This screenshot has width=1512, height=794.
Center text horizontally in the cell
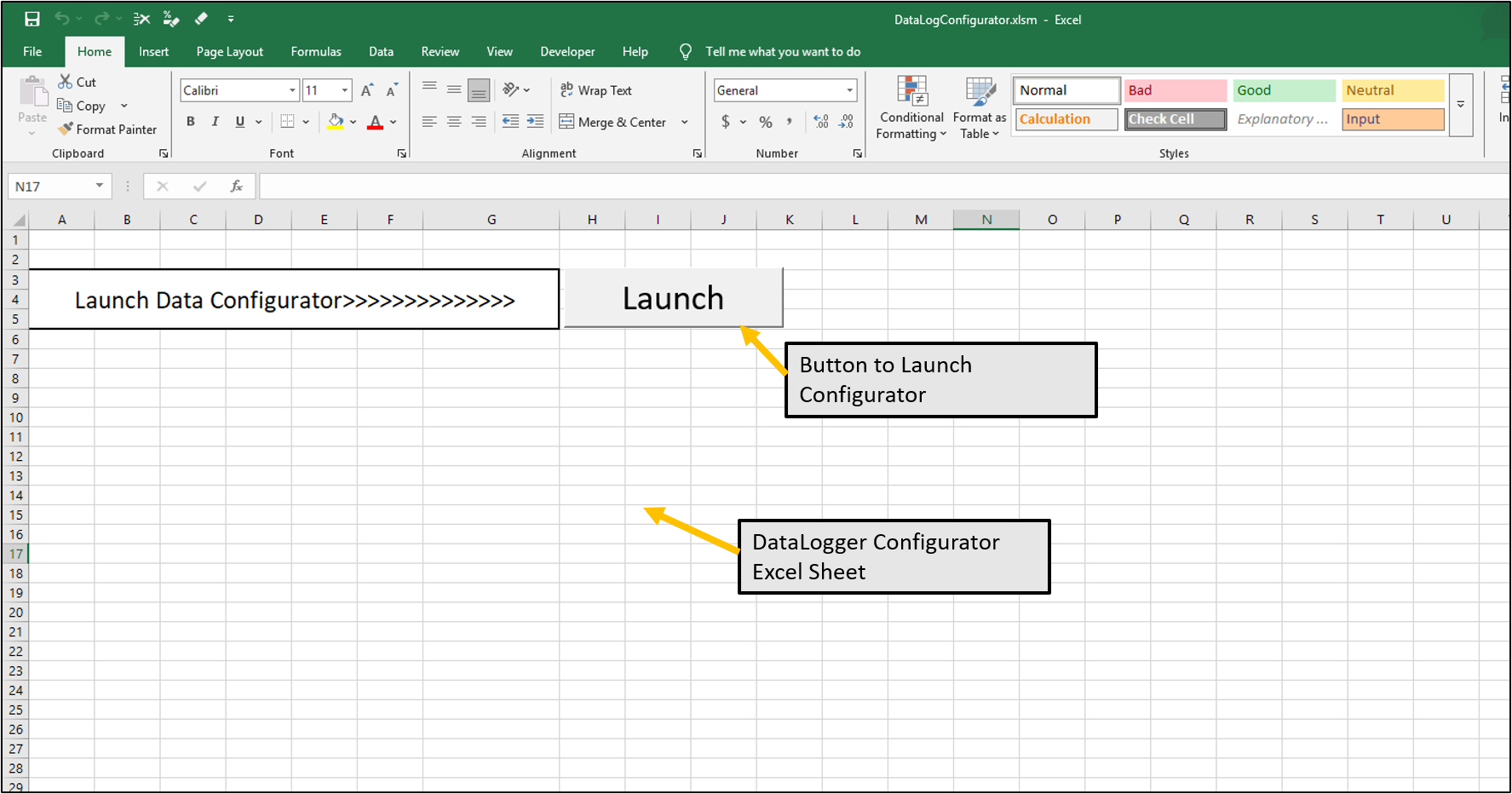[454, 122]
